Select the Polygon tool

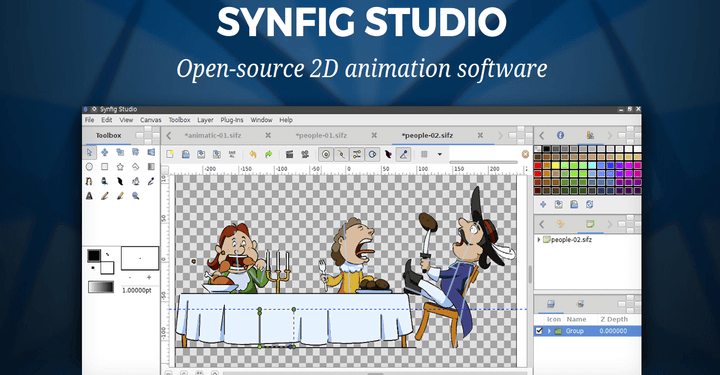(x=135, y=167)
